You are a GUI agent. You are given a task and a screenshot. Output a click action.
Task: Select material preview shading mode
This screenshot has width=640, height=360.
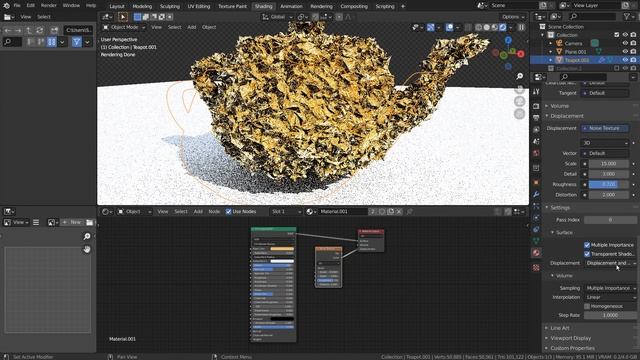494,27
